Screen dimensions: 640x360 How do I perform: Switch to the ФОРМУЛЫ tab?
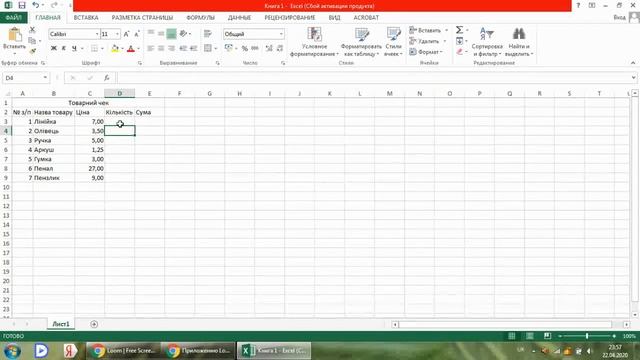[200, 18]
